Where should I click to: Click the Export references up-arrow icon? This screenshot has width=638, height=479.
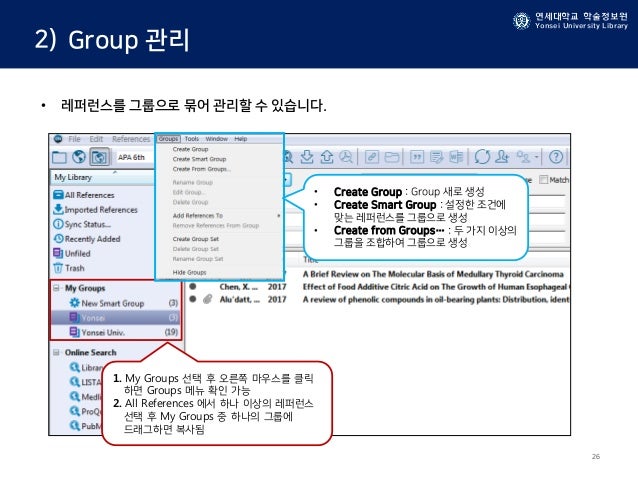(x=326, y=157)
